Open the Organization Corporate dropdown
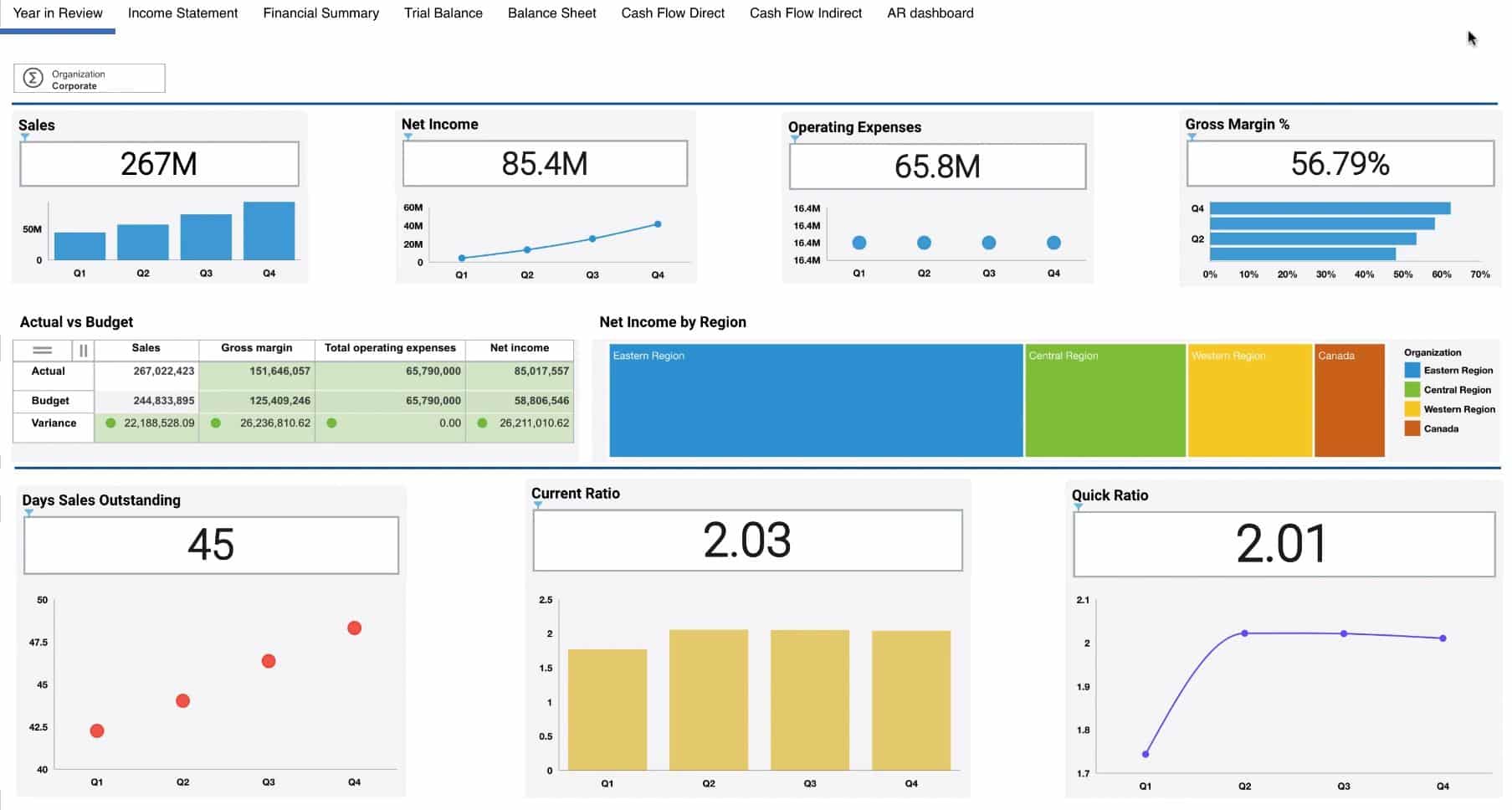The width and height of the screenshot is (1512, 810). coord(90,79)
